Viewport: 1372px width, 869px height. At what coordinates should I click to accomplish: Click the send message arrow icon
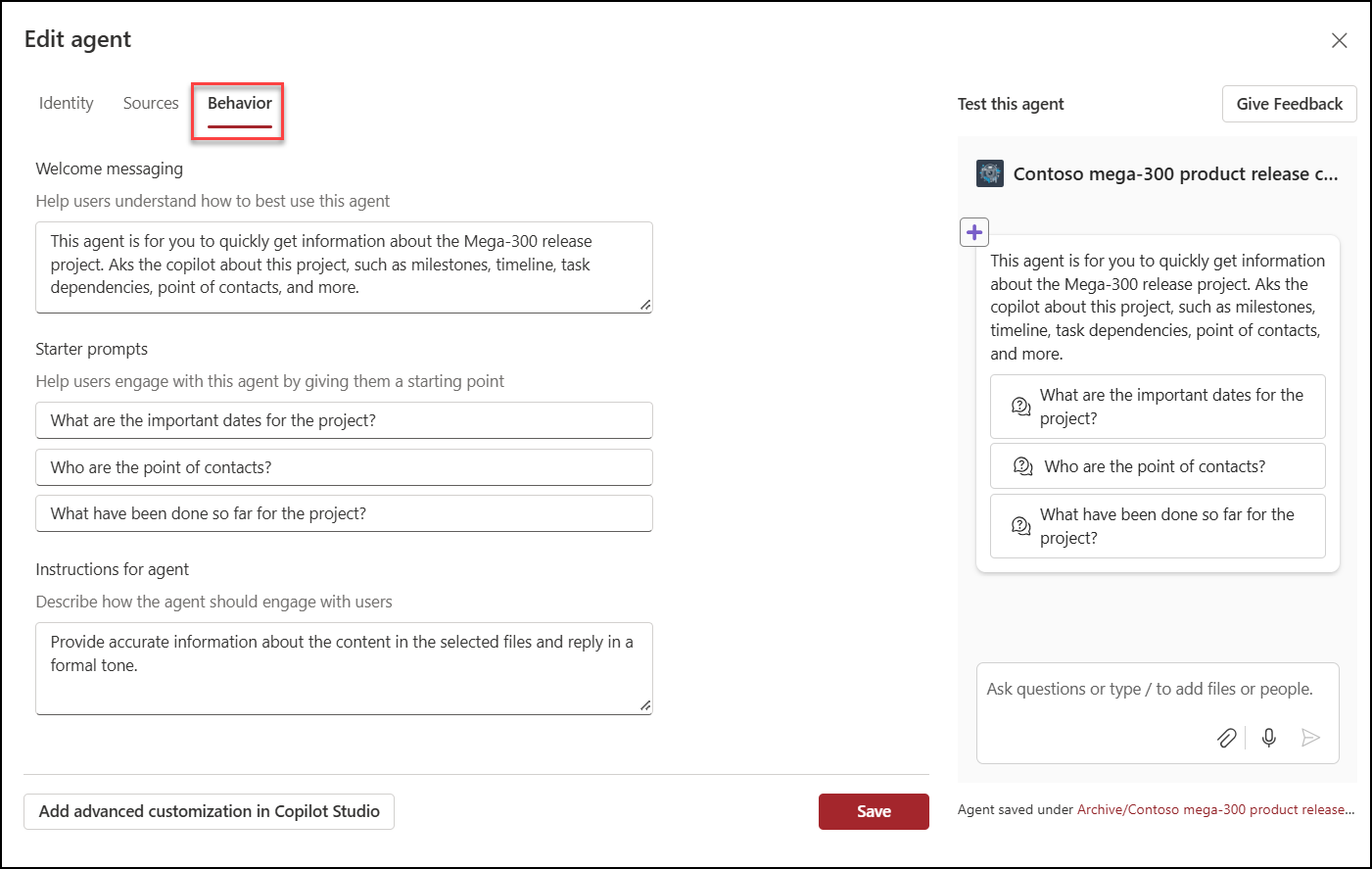click(1311, 738)
